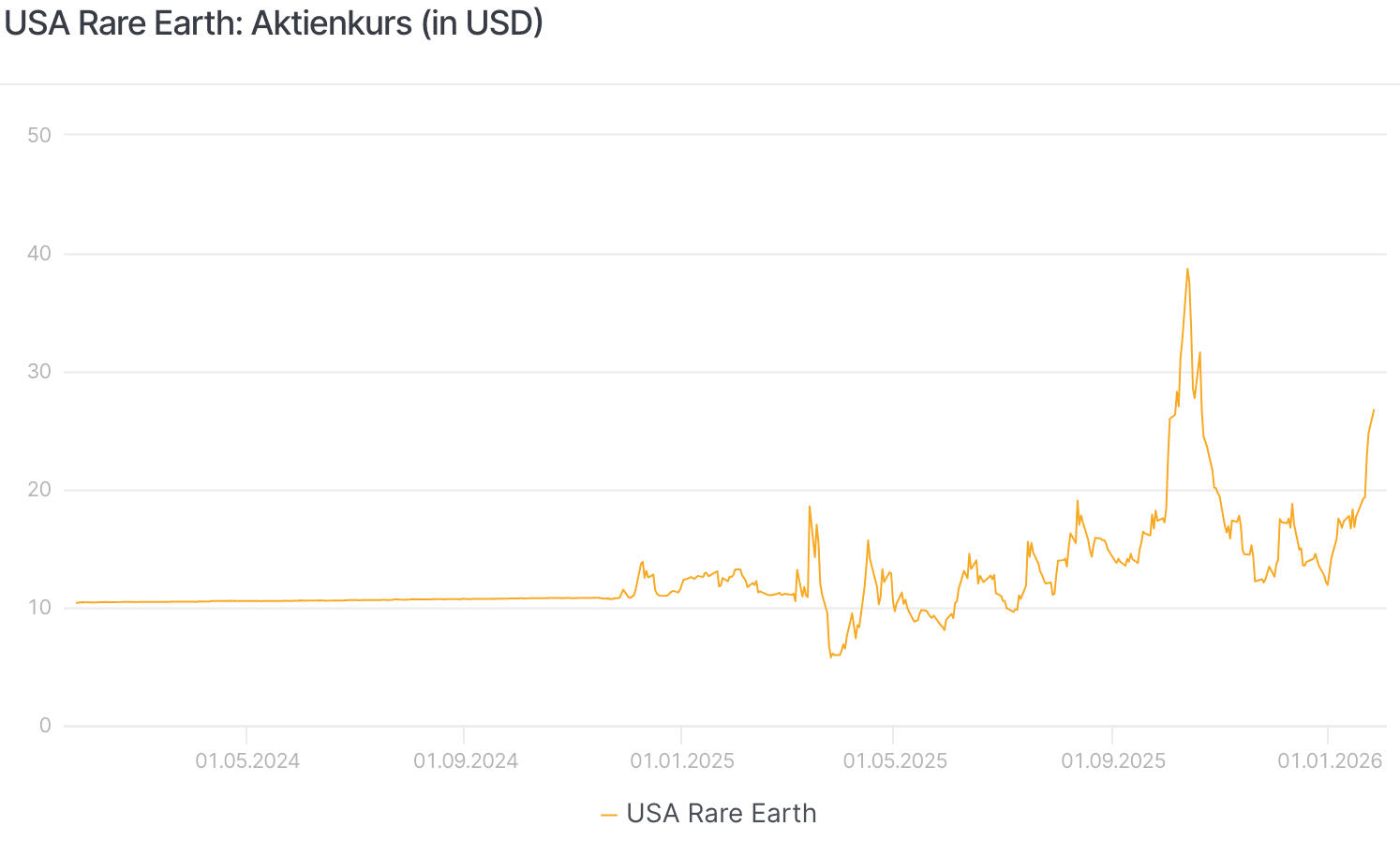1400x841 pixels.
Task: Click the 01.01.2026 x-axis date
Action: pyautogui.click(x=1330, y=760)
